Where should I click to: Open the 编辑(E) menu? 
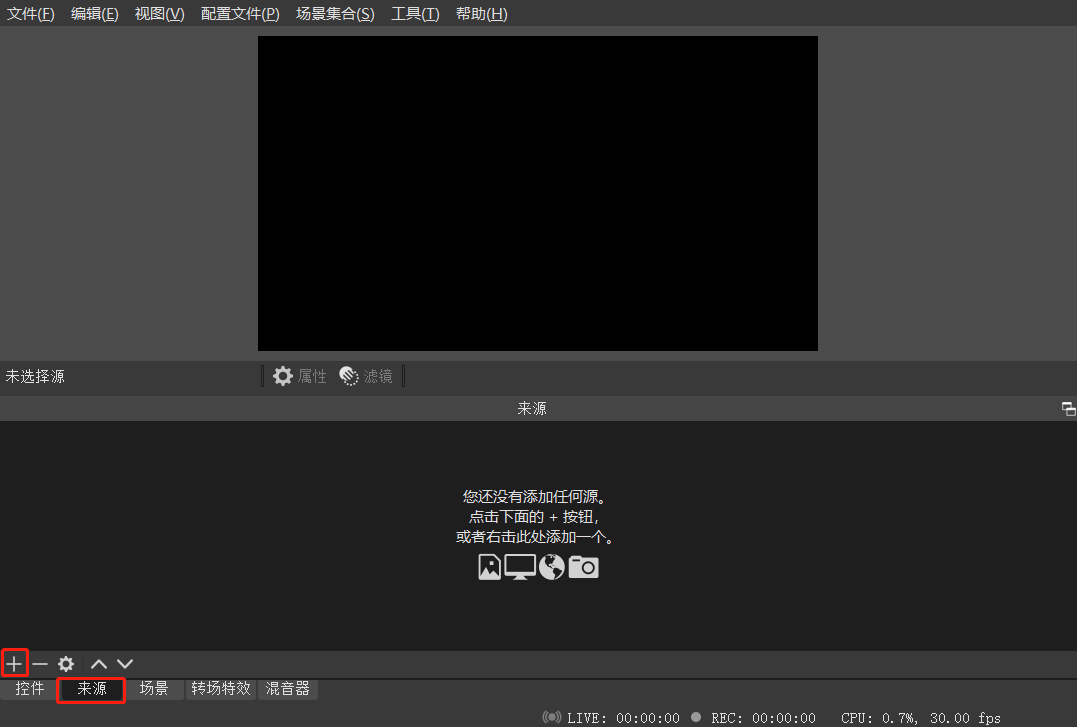point(95,14)
